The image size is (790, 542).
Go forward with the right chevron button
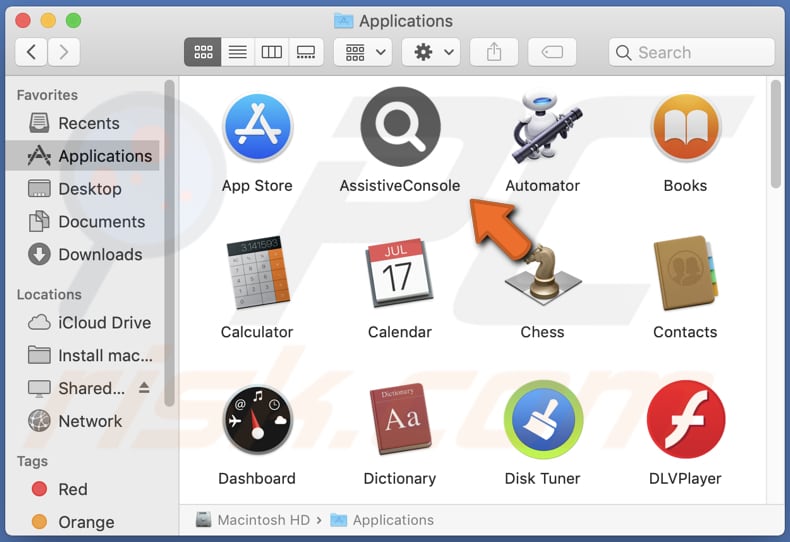[x=63, y=52]
